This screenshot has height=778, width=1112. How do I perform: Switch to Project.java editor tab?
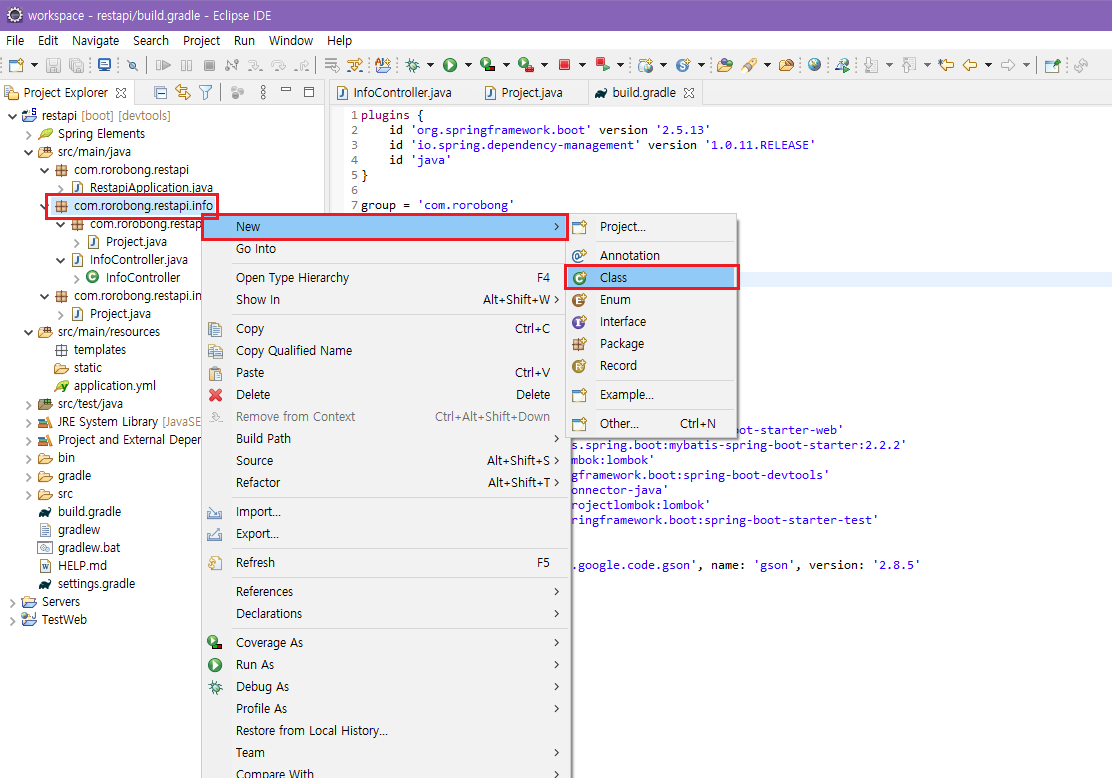pos(523,93)
